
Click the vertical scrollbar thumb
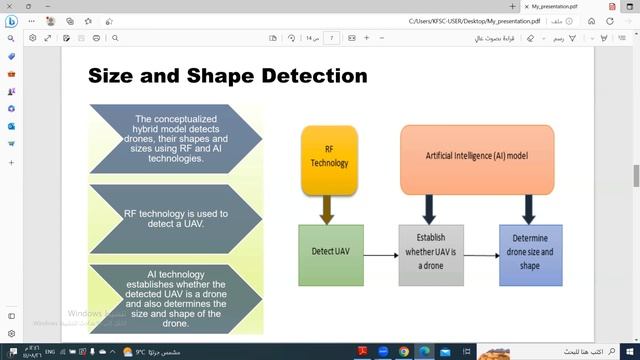pos(636,176)
